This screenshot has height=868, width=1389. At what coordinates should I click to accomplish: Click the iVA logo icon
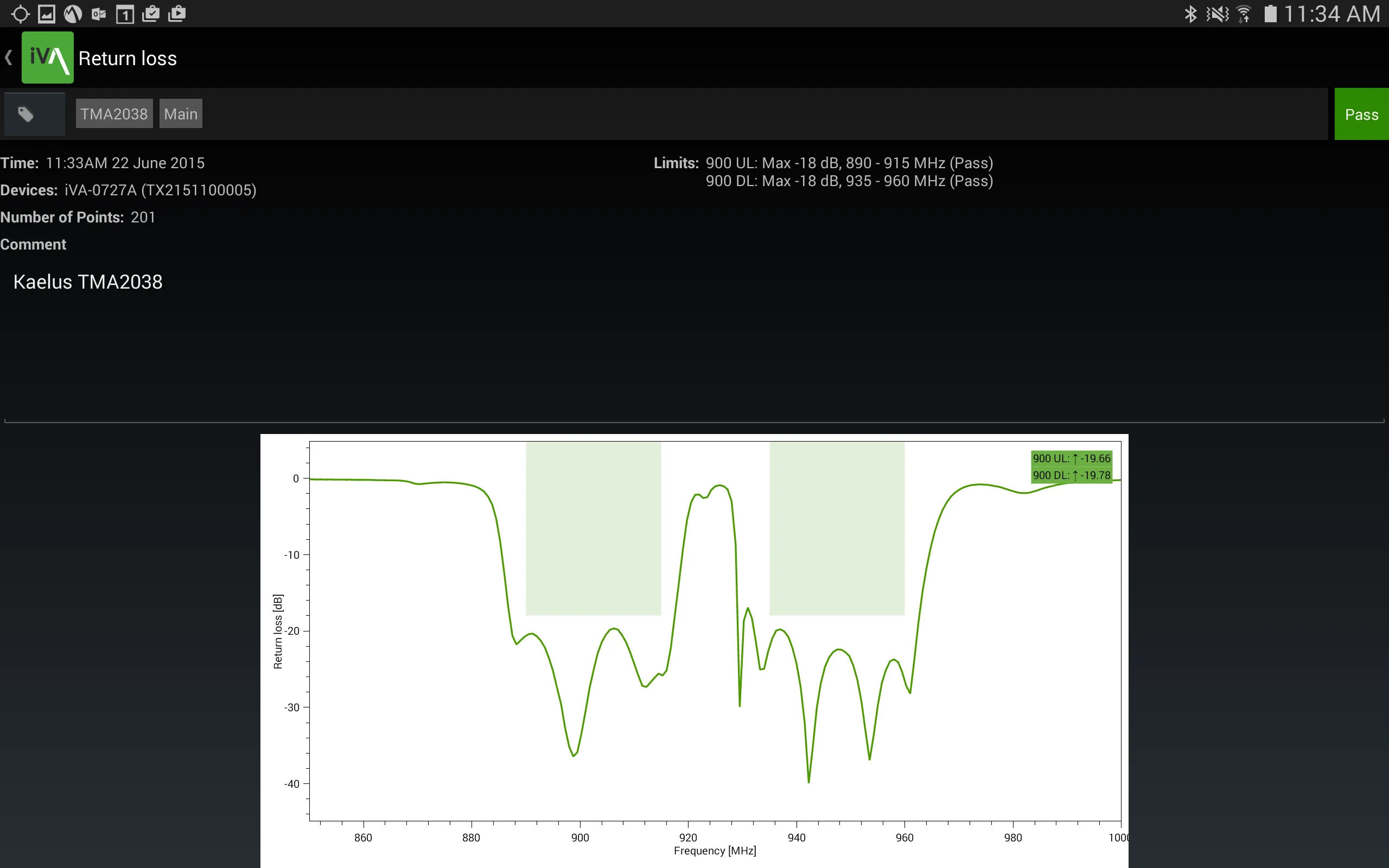[x=47, y=57]
